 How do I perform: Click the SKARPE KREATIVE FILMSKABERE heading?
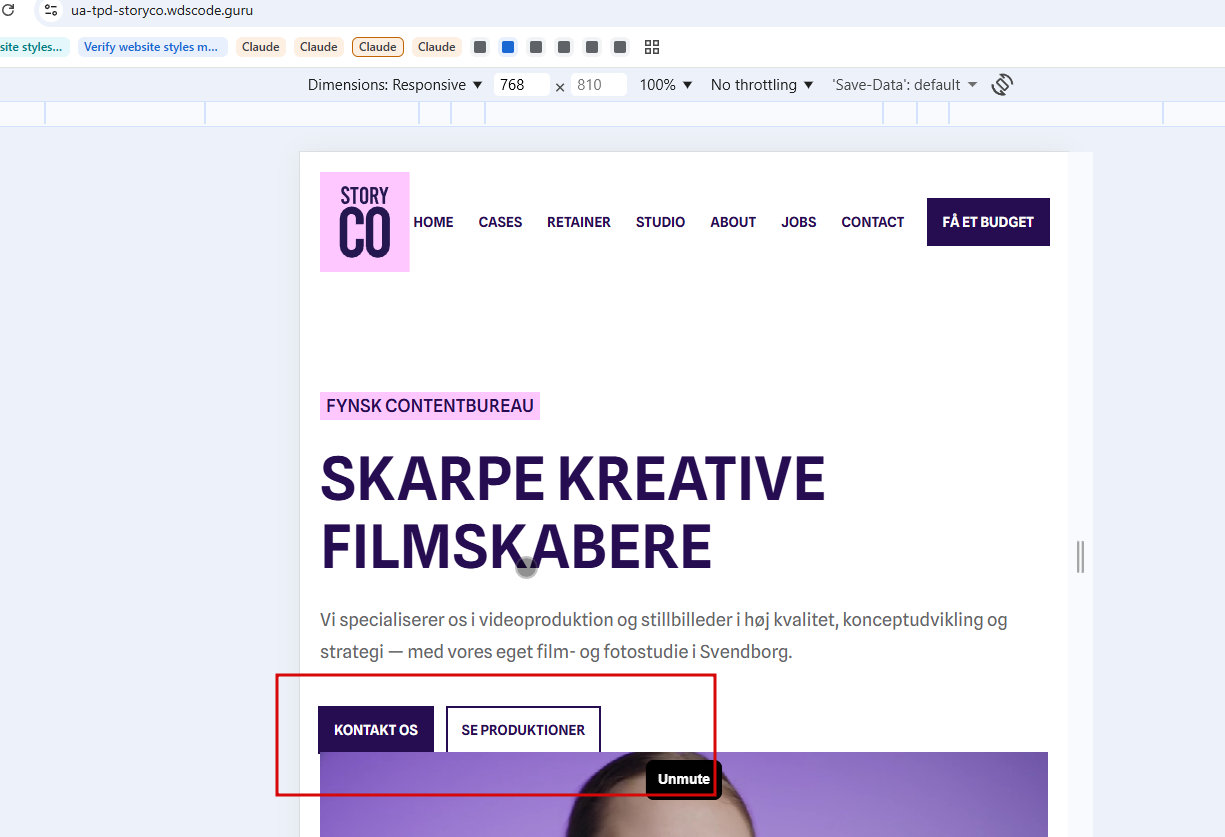coord(573,512)
